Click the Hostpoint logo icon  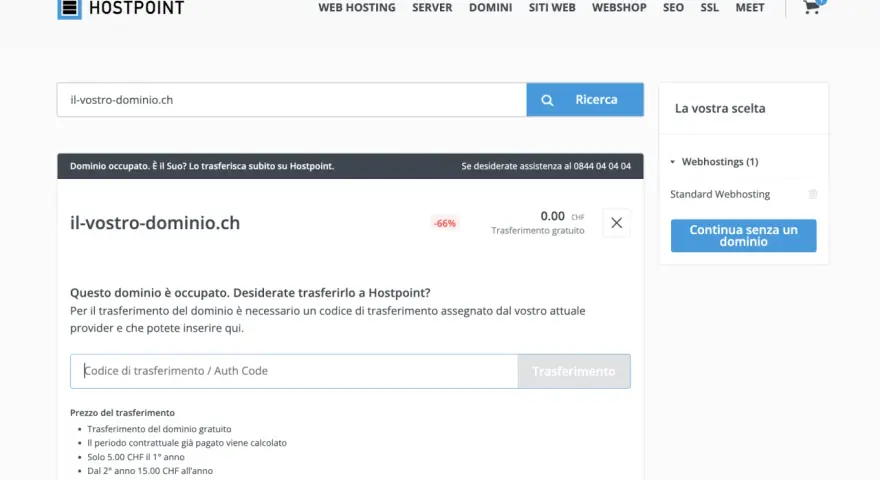pyautogui.click(x=70, y=8)
